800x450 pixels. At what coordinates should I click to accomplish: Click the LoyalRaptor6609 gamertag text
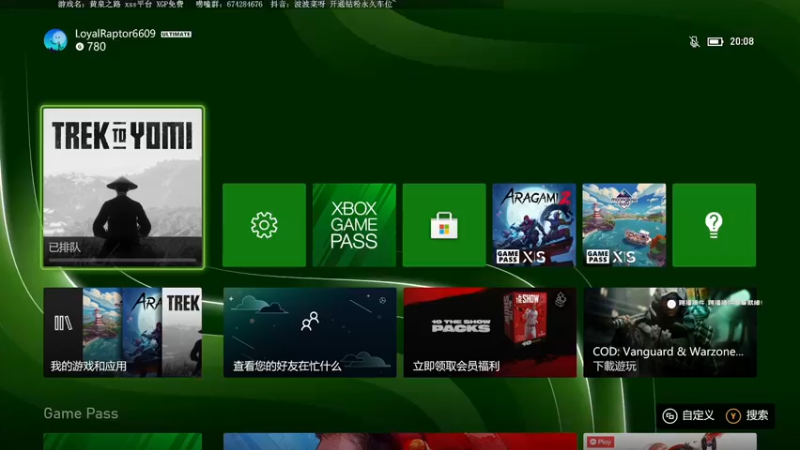[115, 34]
